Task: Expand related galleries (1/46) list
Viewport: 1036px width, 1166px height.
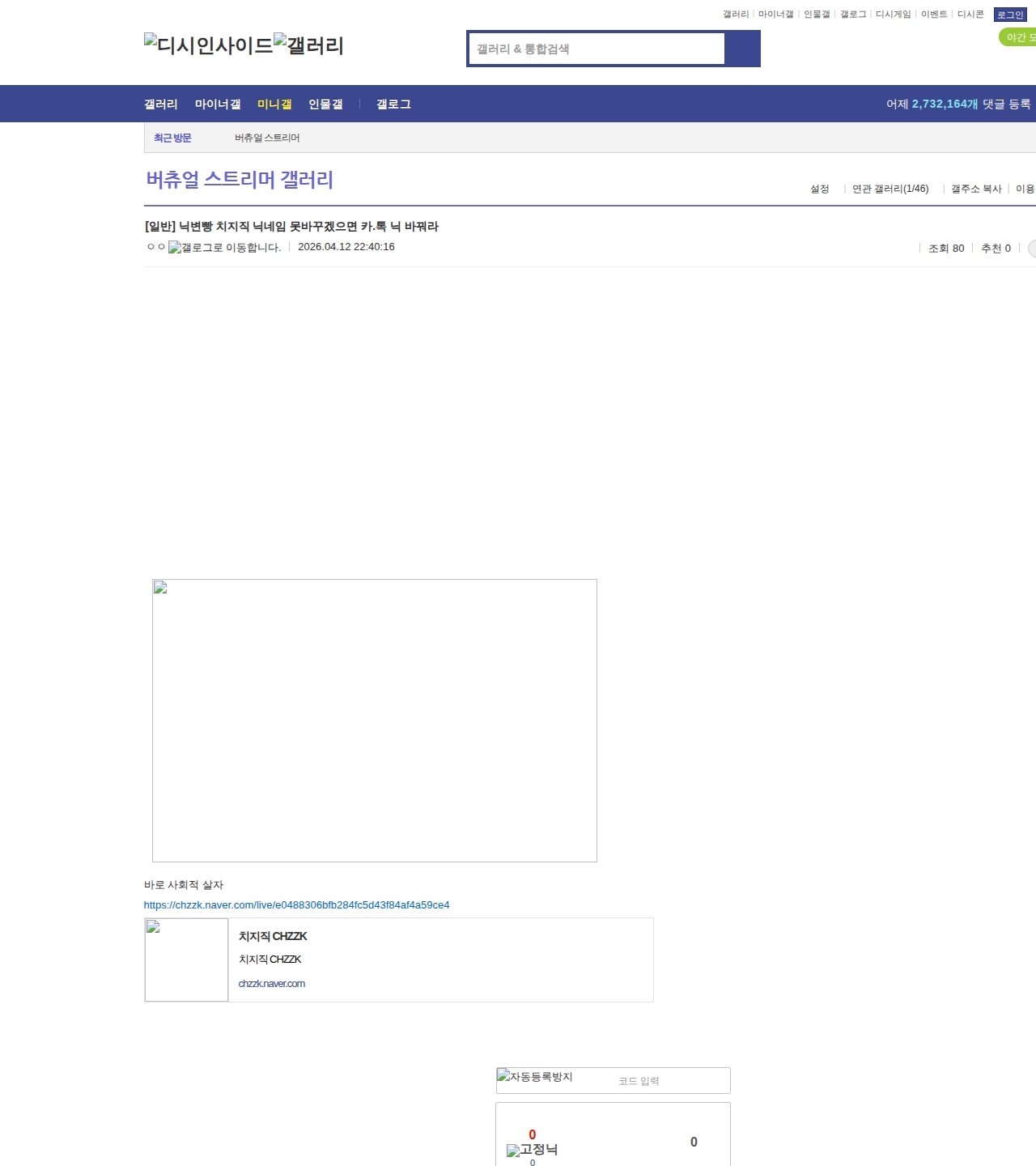Action: click(890, 189)
